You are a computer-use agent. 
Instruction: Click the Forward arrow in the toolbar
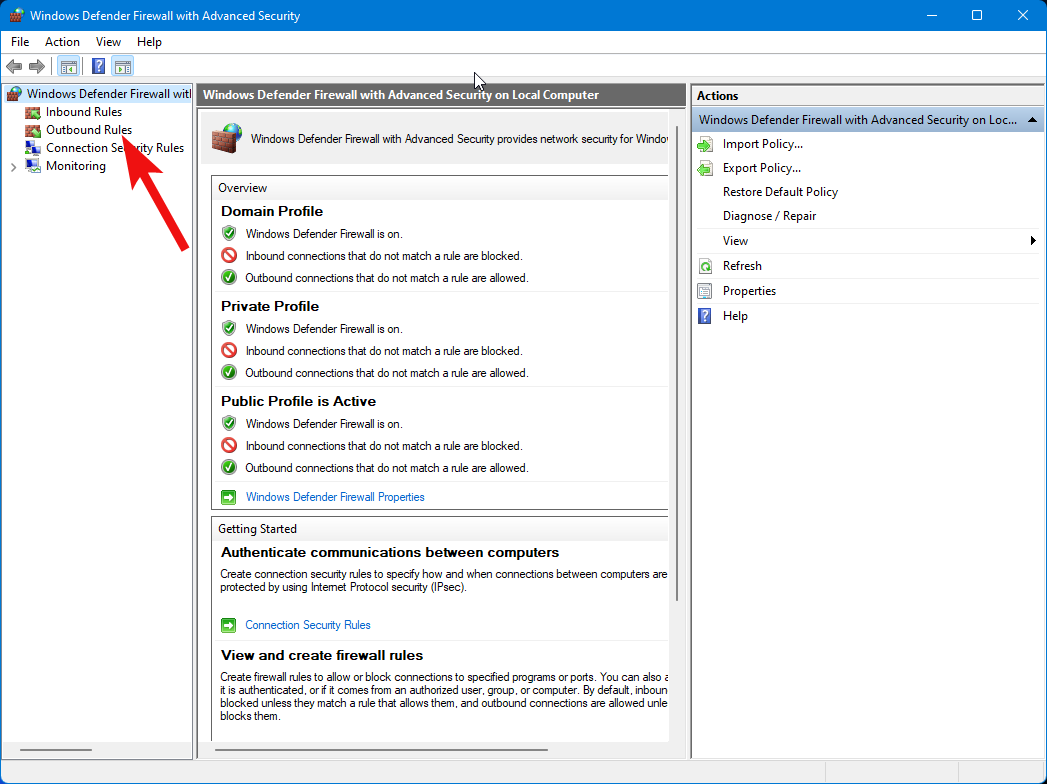(x=37, y=67)
